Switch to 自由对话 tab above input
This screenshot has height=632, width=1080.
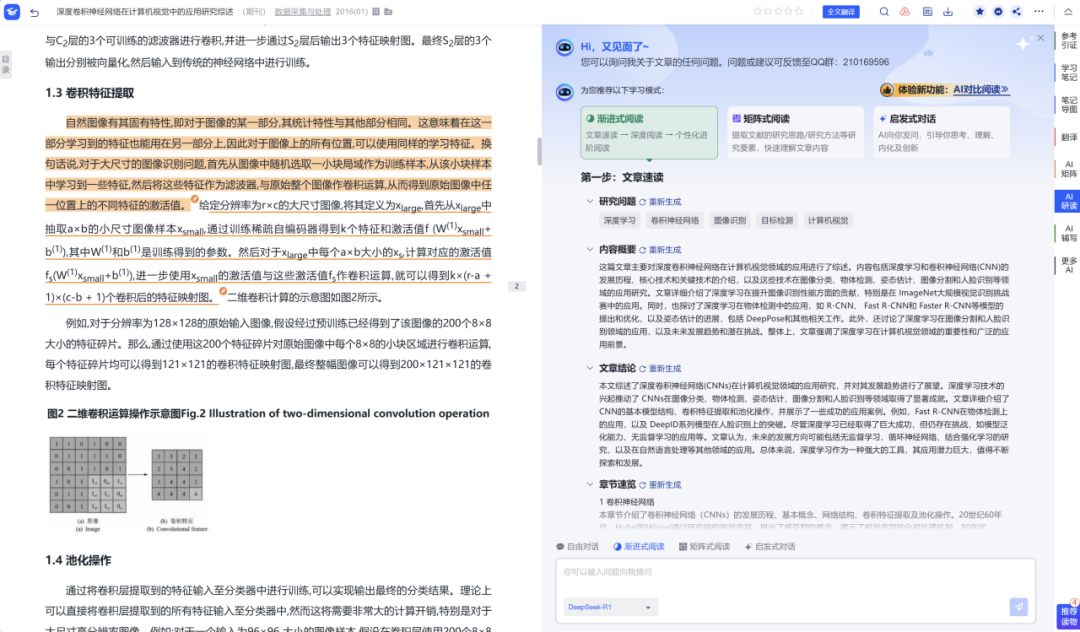(577, 547)
